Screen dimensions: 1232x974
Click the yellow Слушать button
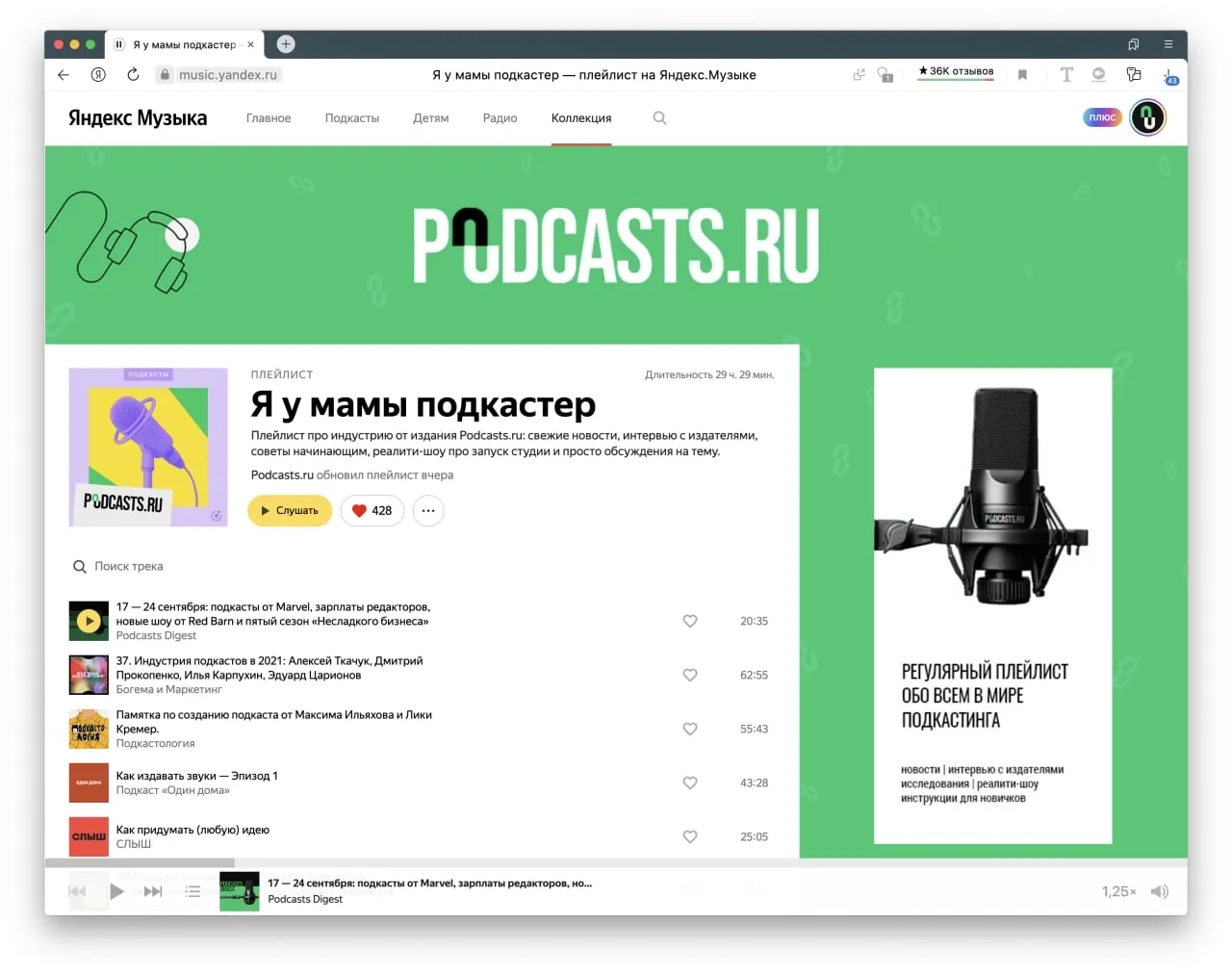click(x=290, y=511)
